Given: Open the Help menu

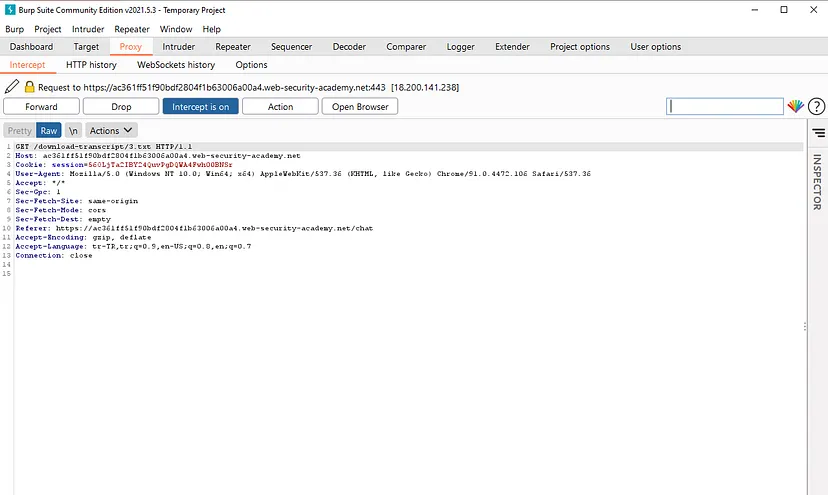Looking at the screenshot, I should (211, 29).
